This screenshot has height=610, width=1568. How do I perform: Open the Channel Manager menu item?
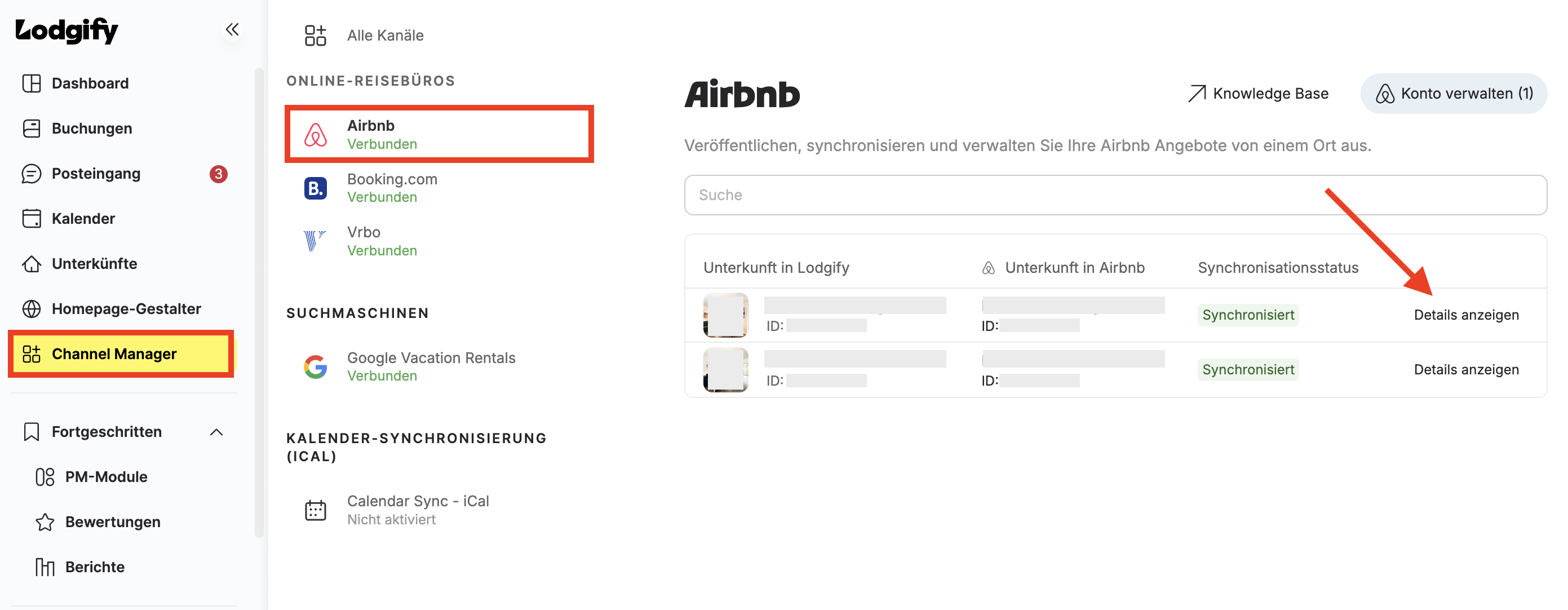click(121, 353)
